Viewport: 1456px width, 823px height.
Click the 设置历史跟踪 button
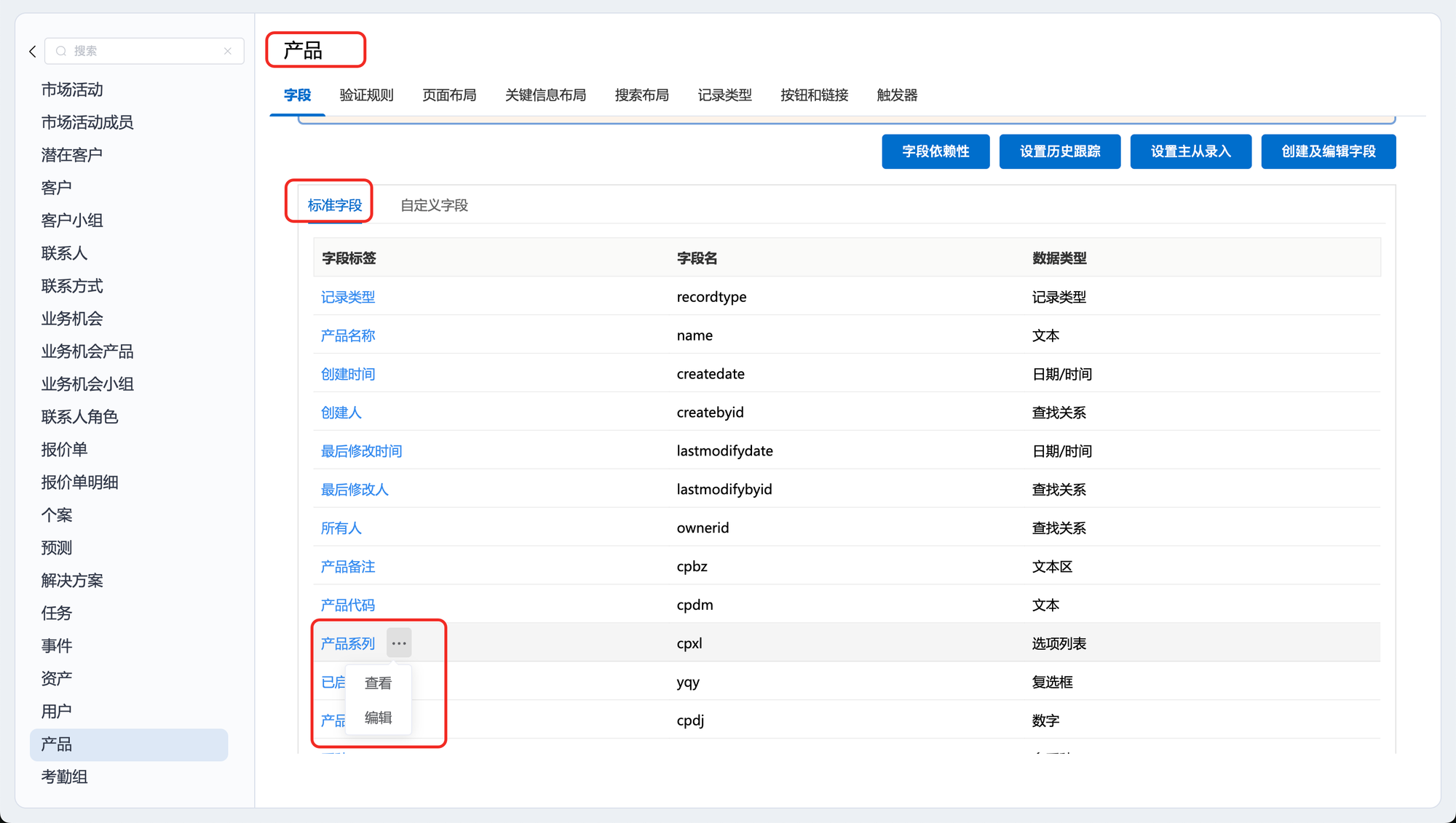[x=1059, y=151]
